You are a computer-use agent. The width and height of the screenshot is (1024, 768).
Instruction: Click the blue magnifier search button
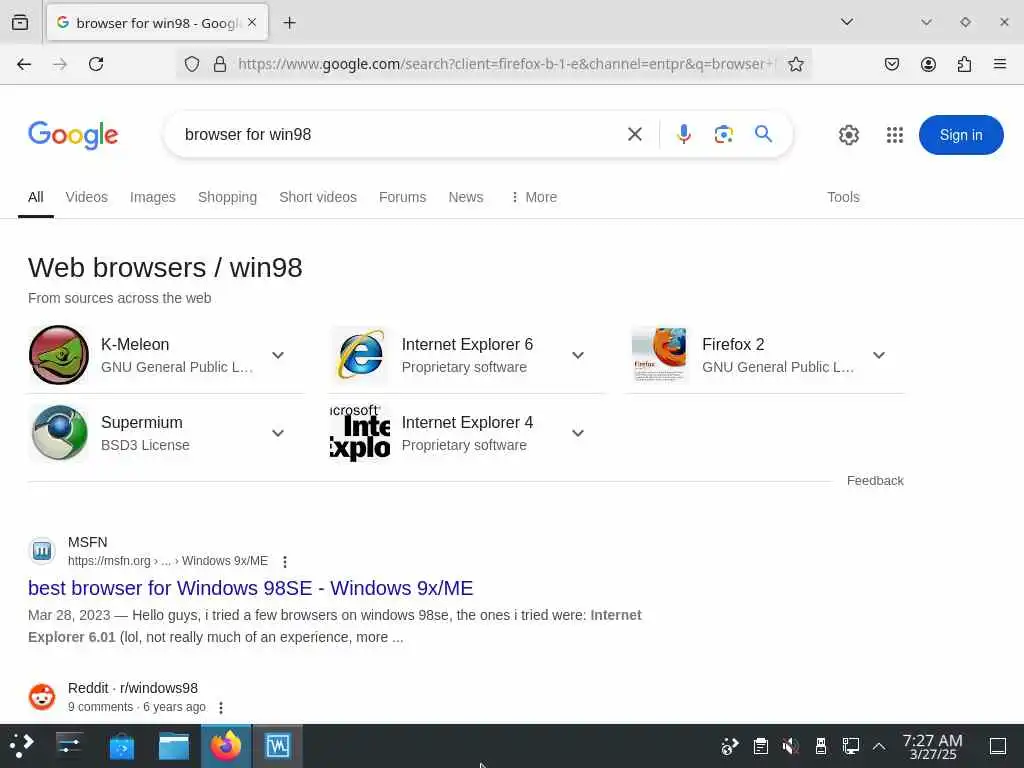click(763, 134)
